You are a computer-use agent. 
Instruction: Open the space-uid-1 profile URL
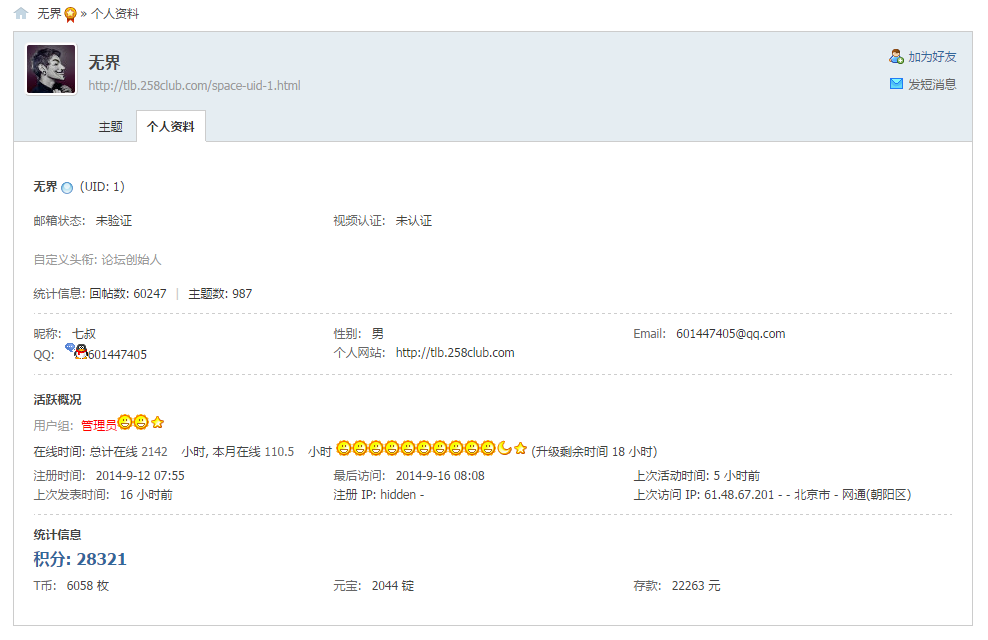pyautogui.click(x=194, y=86)
